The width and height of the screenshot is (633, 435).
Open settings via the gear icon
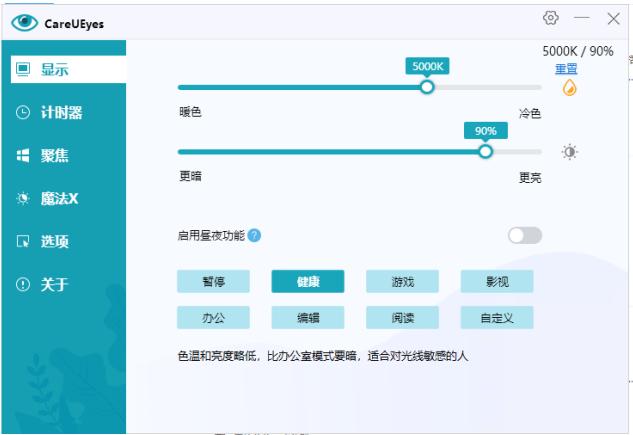tap(551, 18)
